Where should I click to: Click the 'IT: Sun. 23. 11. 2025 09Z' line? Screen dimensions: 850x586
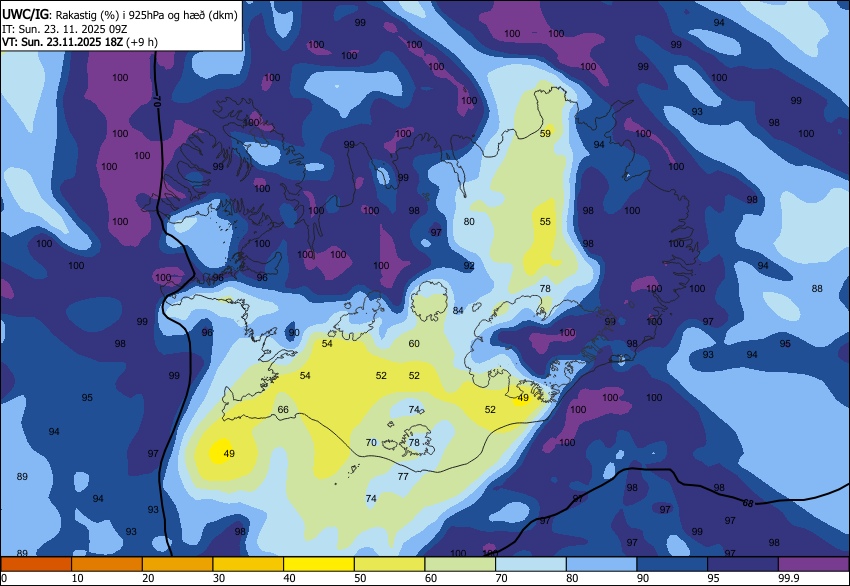coord(65,29)
